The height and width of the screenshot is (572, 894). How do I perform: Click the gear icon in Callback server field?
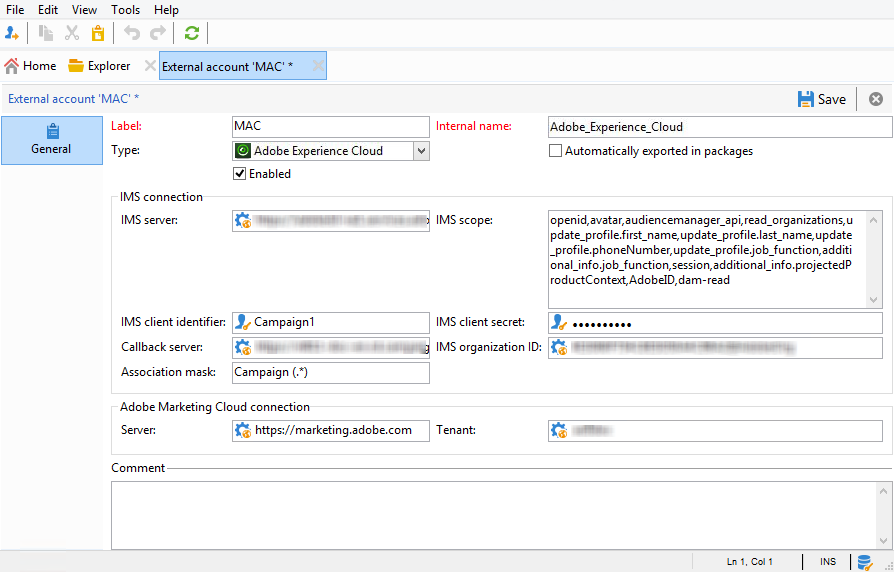point(243,347)
